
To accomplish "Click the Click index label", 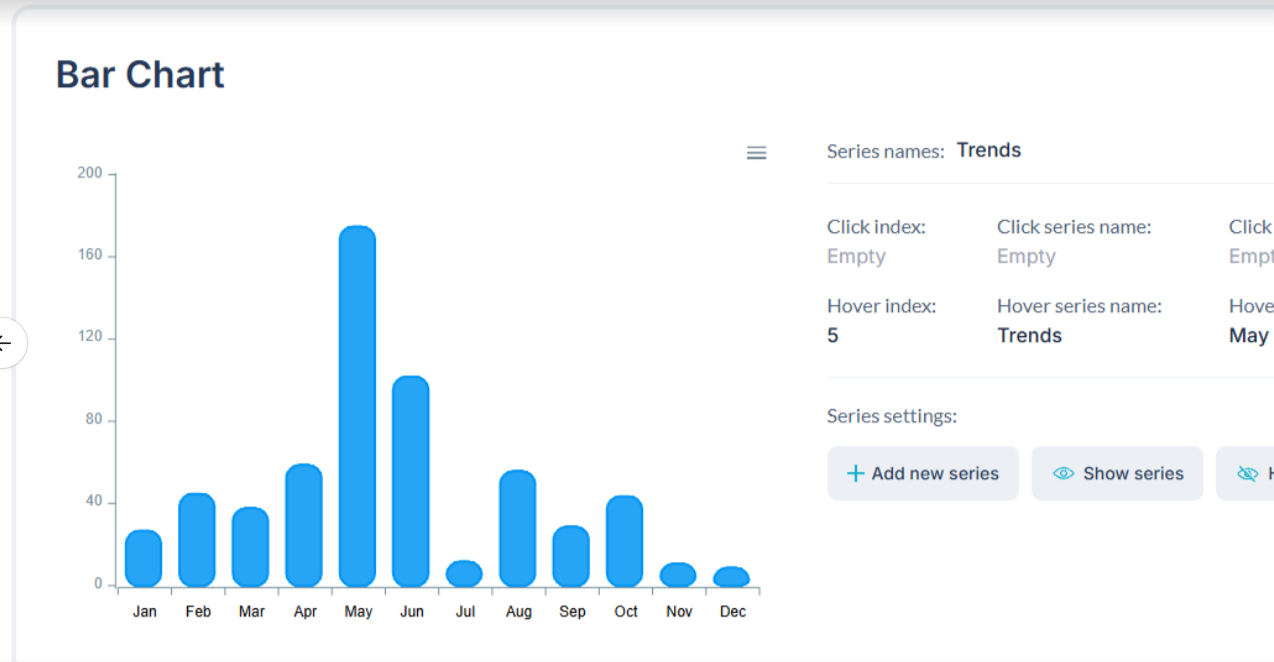I will pyautogui.click(x=876, y=227).
